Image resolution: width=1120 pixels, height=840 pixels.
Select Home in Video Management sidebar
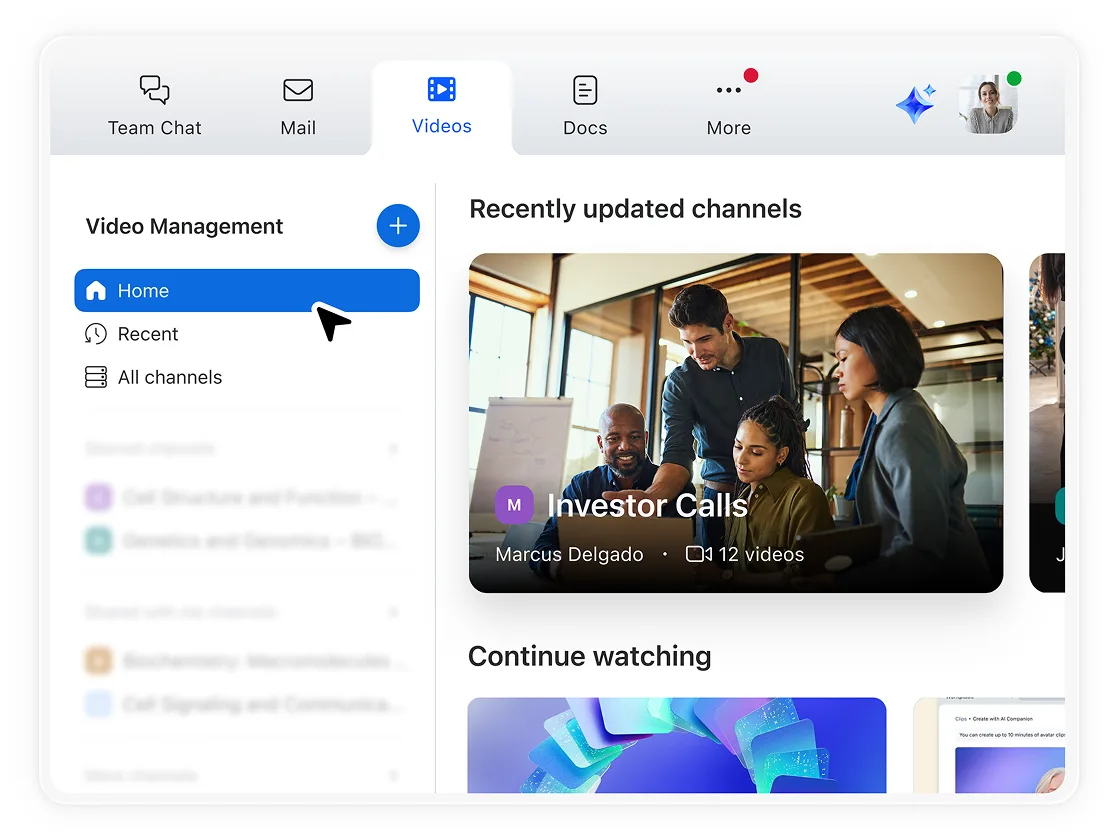pyautogui.click(x=246, y=291)
